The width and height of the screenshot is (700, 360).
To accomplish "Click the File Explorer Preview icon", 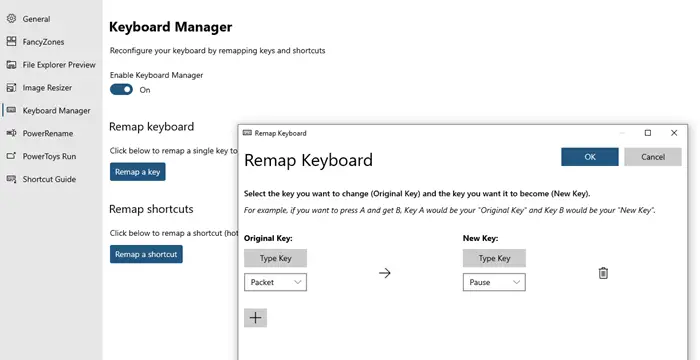I will pos(12,65).
